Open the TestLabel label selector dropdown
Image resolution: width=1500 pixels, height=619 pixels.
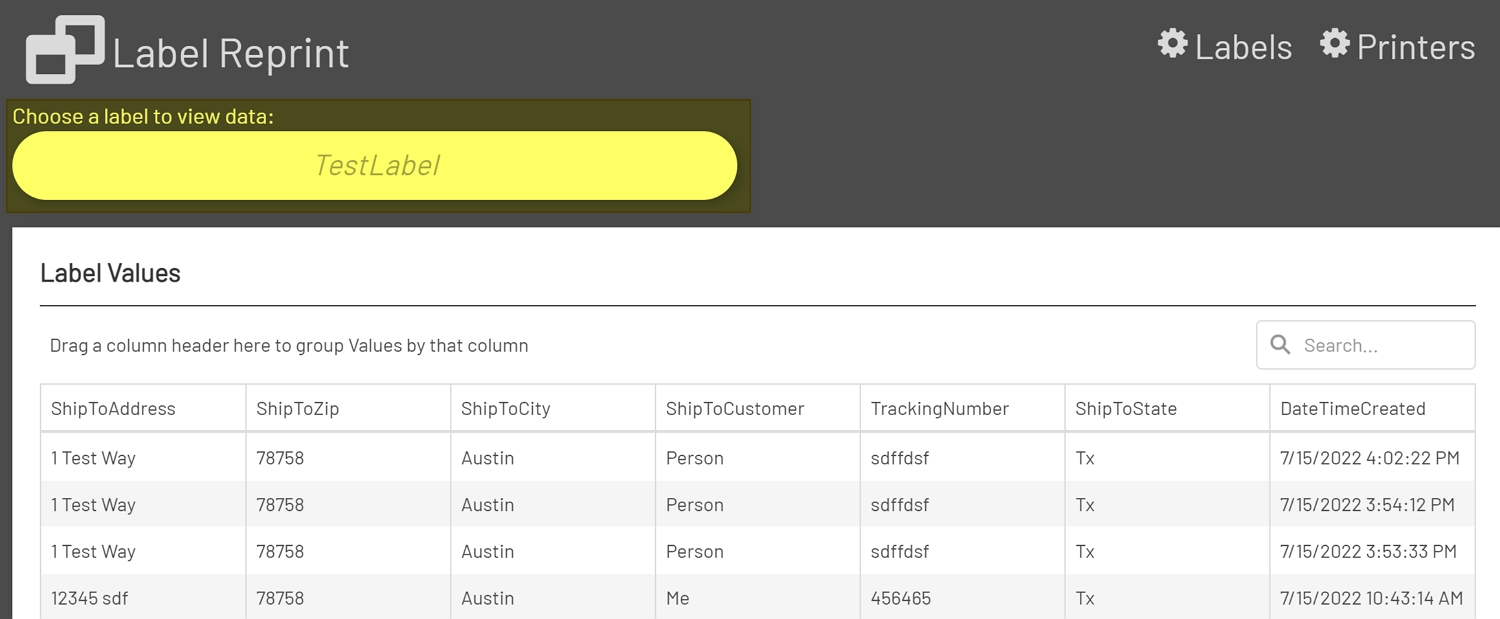[x=375, y=166]
